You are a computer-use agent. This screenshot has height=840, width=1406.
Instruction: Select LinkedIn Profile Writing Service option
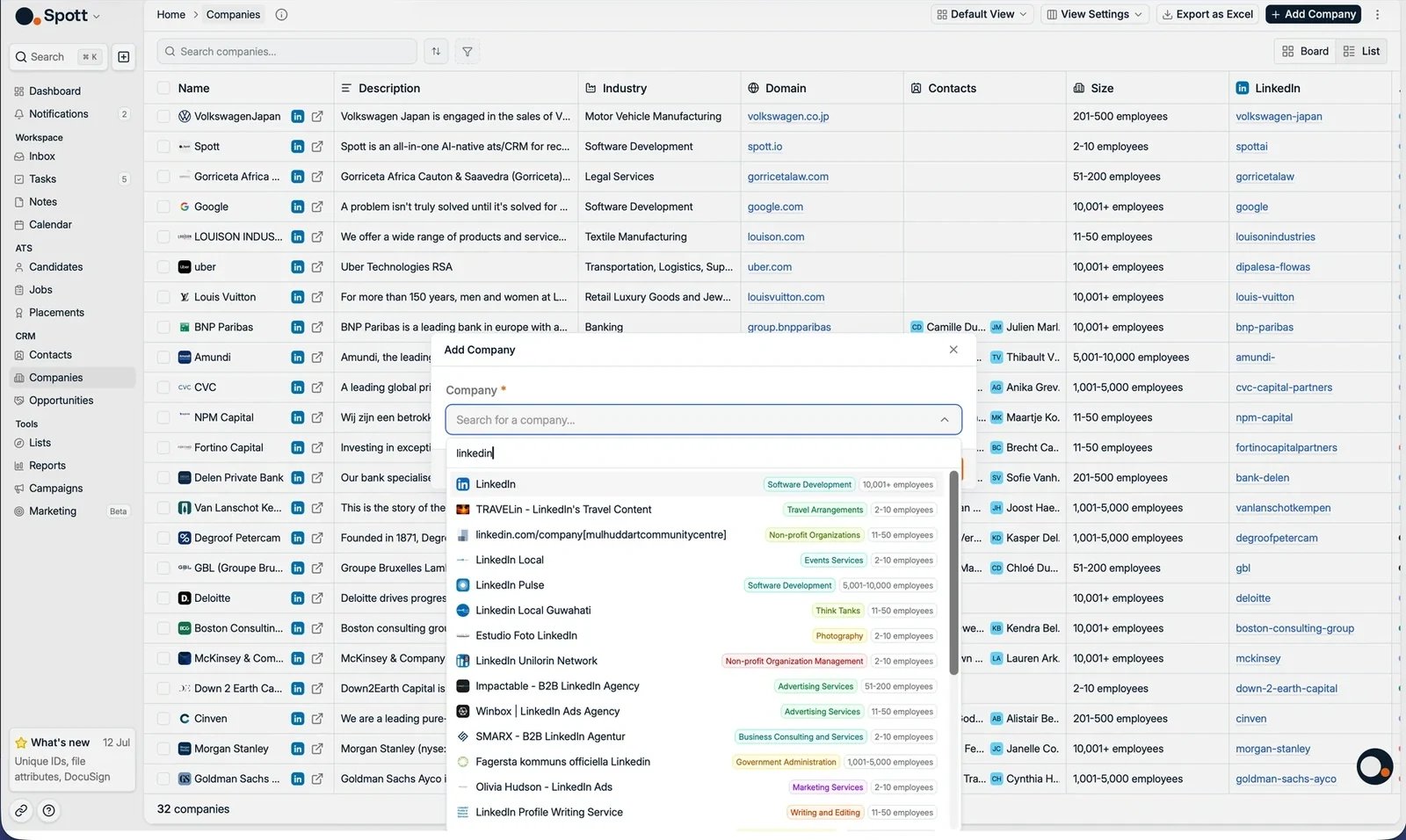(x=698, y=813)
